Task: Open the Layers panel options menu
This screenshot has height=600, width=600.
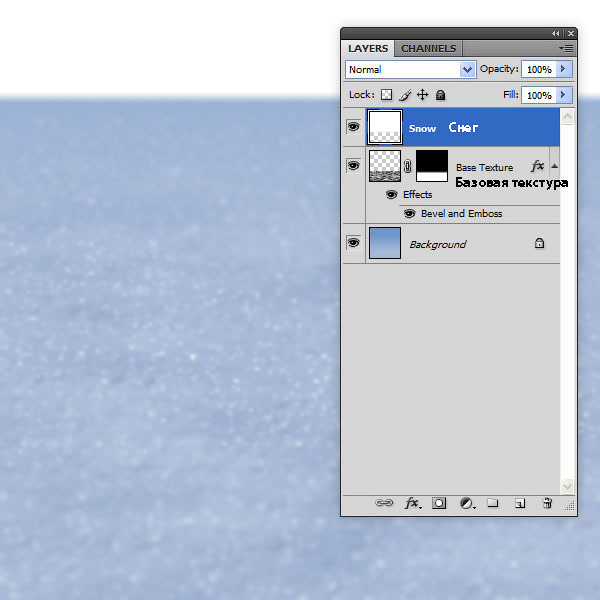Action: (566, 49)
